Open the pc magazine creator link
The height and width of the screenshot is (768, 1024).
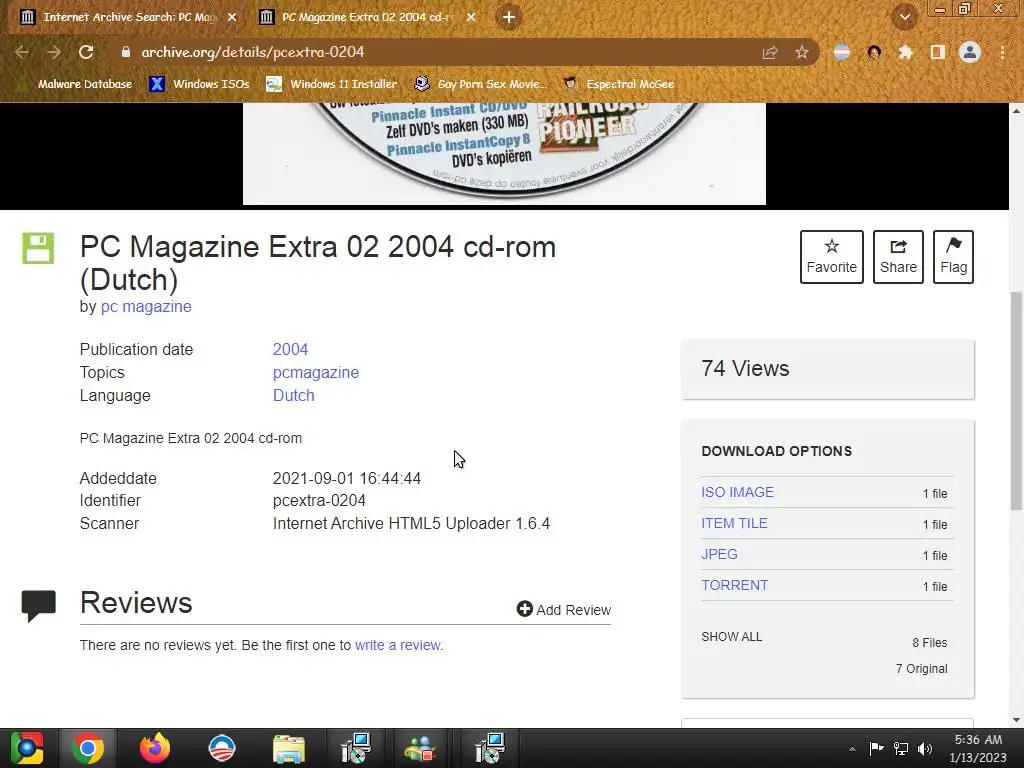pyautogui.click(x=146, y=306)
